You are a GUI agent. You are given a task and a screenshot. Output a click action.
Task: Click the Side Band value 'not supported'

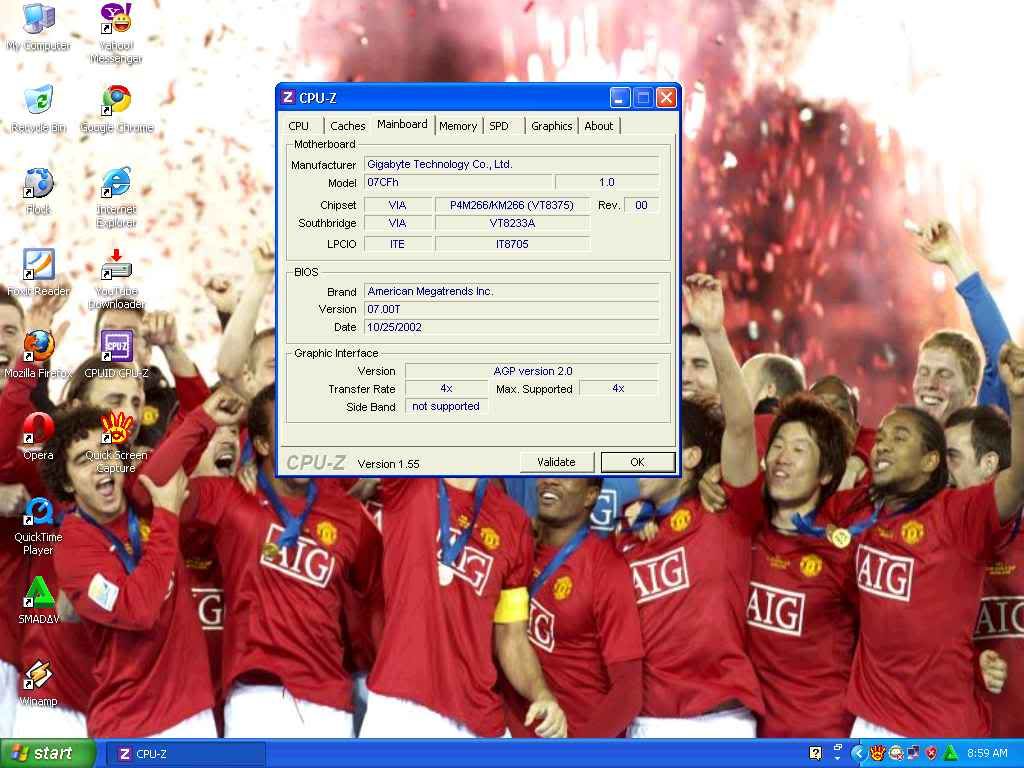[446, 406]
